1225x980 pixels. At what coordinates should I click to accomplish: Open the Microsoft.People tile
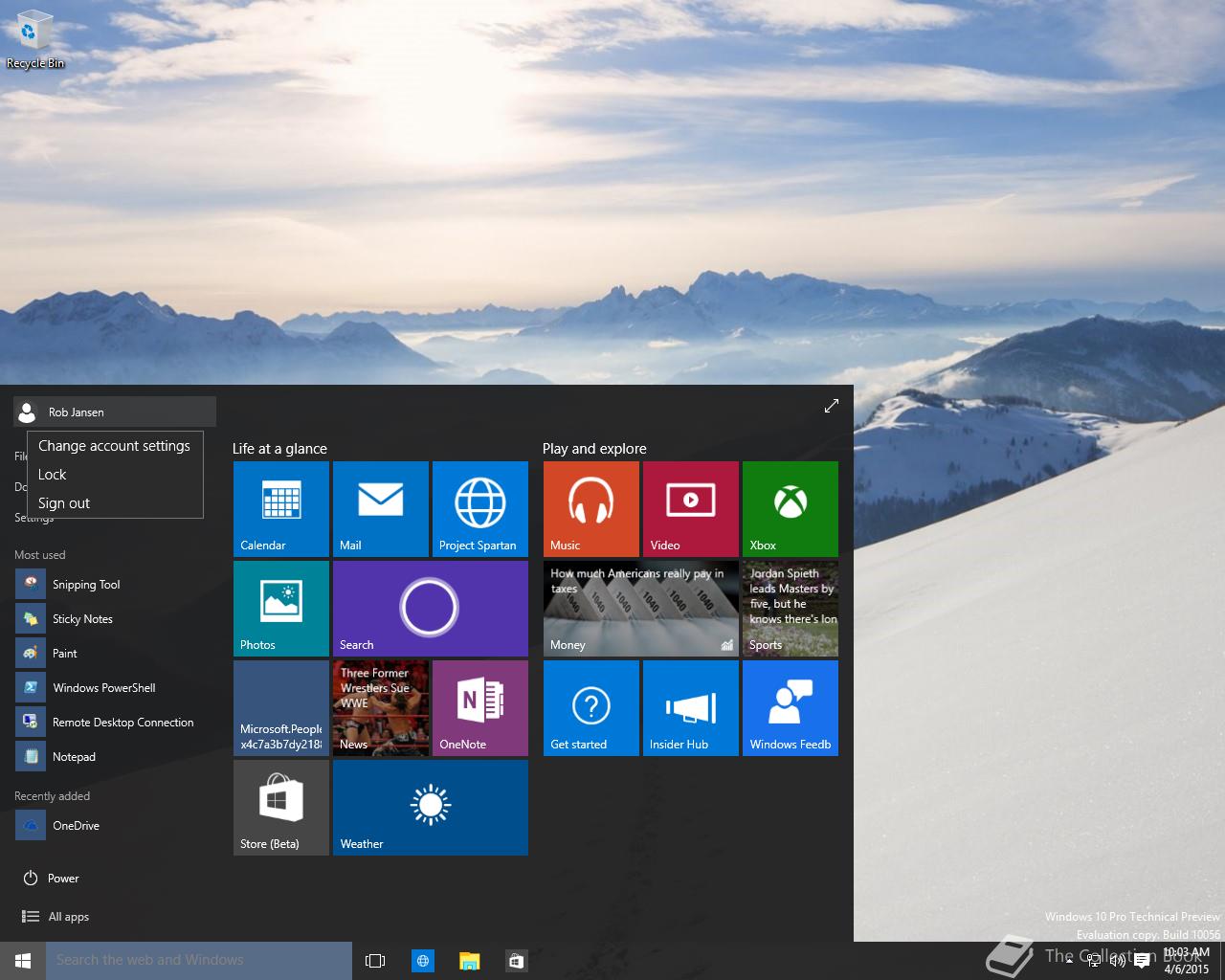click(281, 708)
